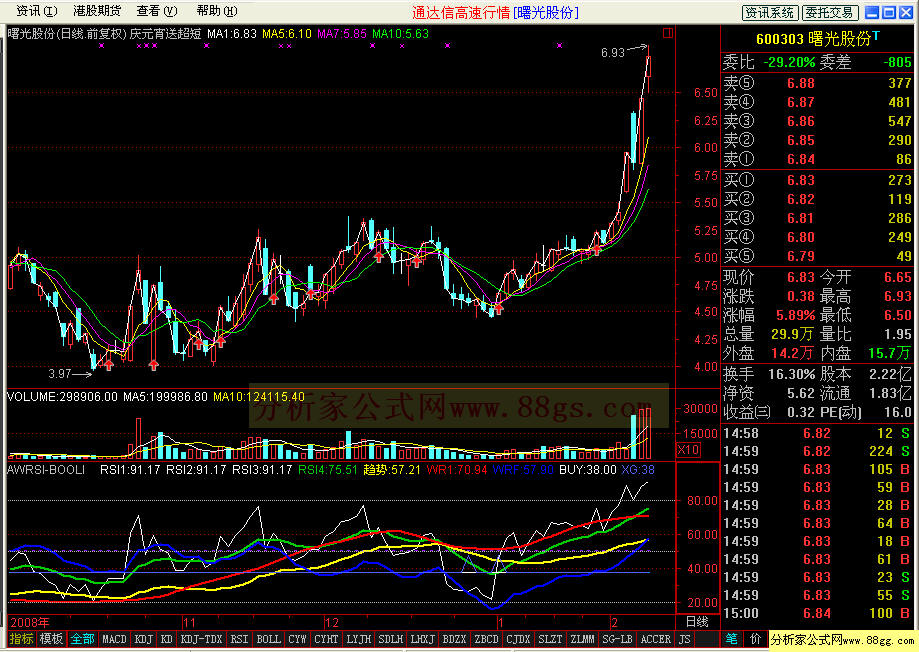Click the 涨幅 5.89% value

click(x=795, y=315)
